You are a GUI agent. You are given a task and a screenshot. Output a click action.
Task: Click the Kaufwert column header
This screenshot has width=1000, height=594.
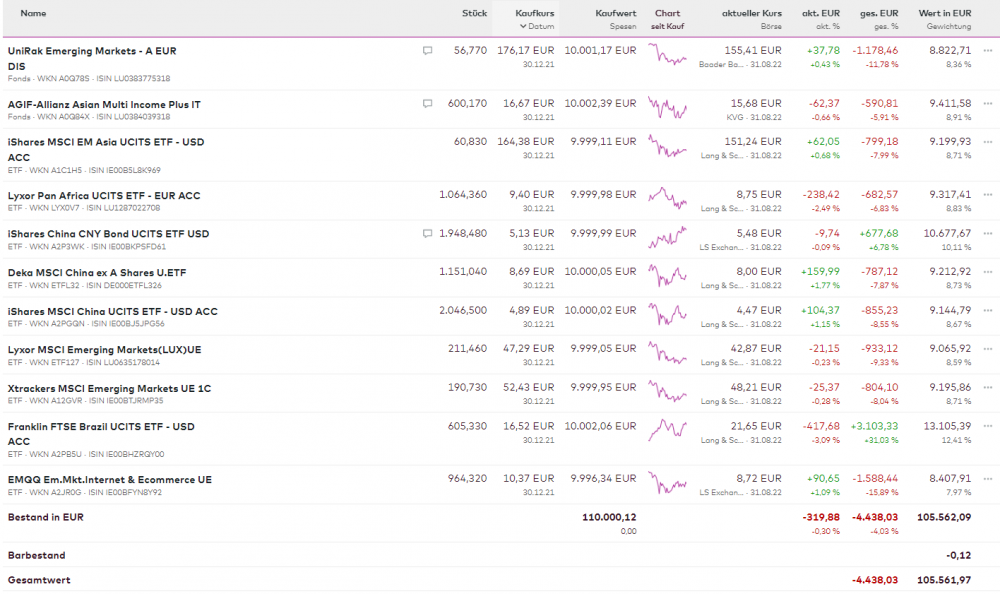point(615,13)
